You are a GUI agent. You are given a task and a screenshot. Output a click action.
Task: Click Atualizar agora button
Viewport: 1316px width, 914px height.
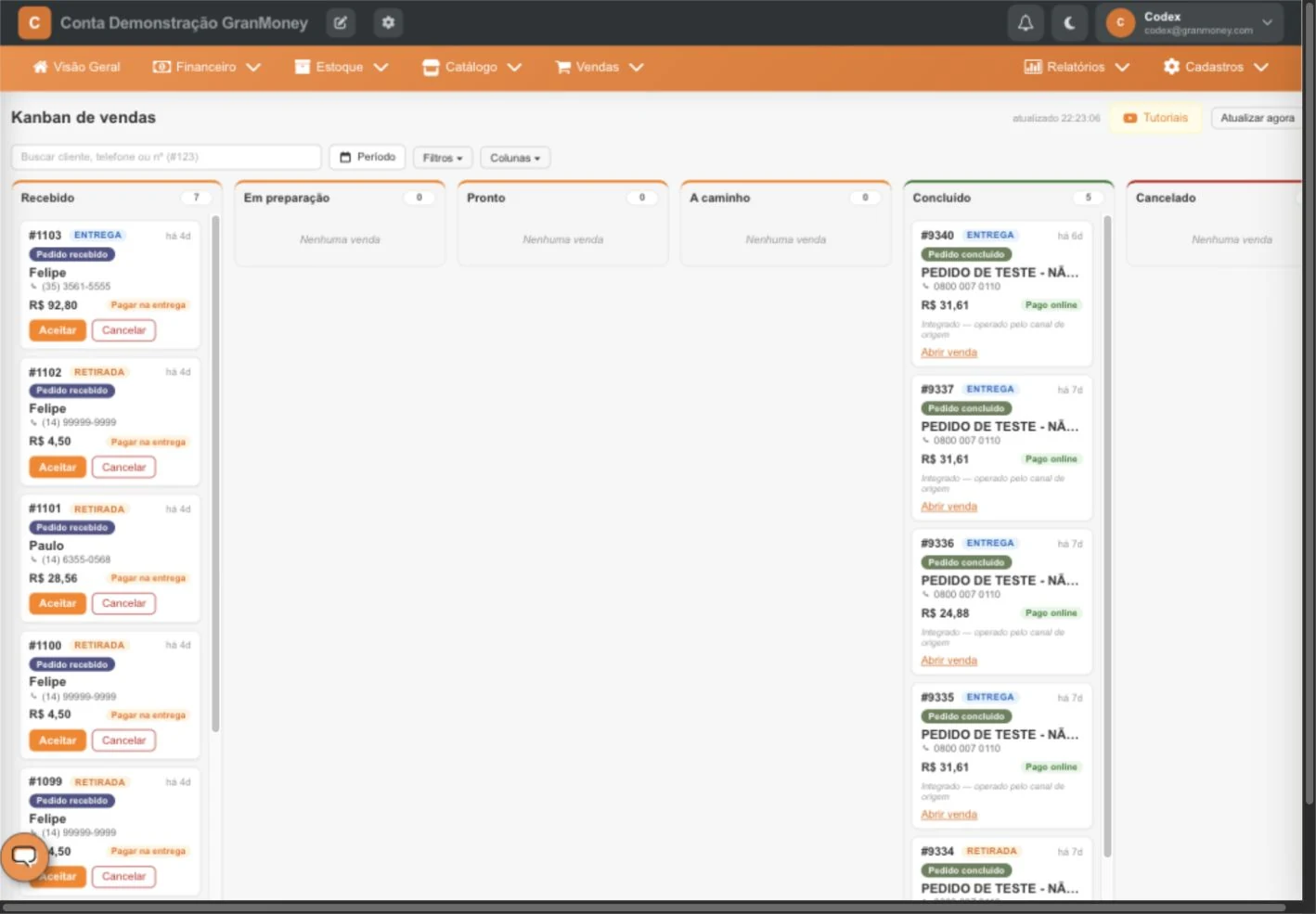point(1258,118)
